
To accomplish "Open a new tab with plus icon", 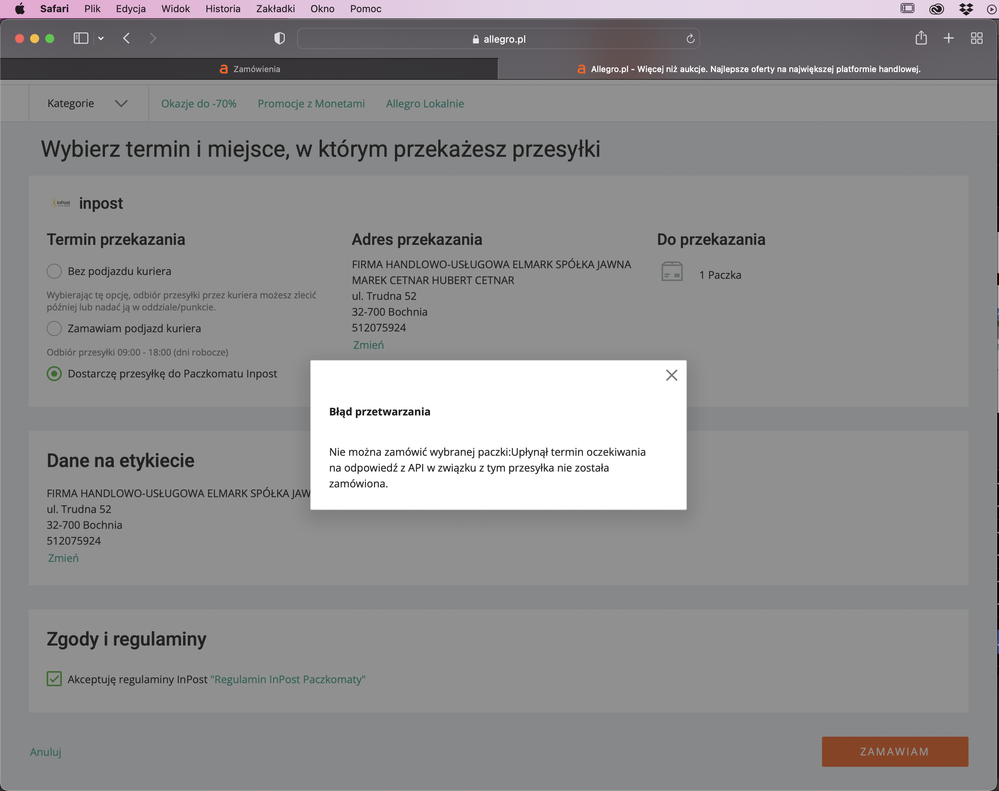I will 949,38.
